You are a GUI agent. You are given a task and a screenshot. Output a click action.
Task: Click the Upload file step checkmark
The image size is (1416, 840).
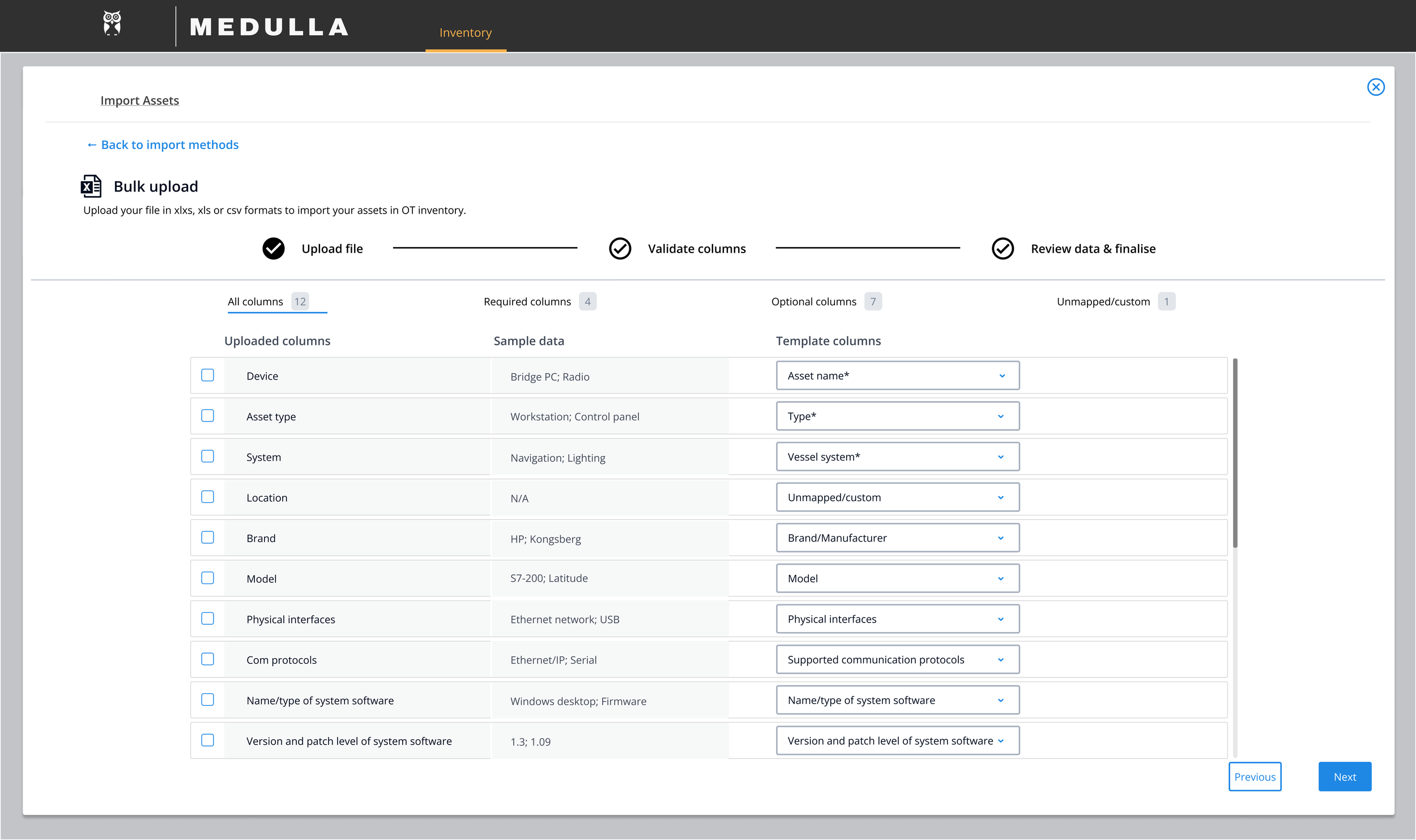click(274, 249)
